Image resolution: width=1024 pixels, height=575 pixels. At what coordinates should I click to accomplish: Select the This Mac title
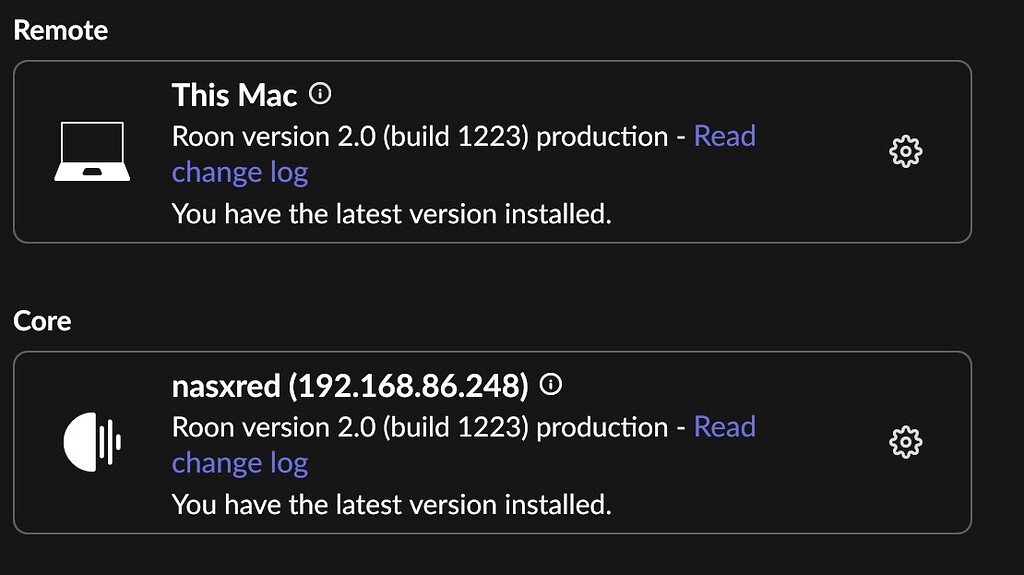click(234, 95)
